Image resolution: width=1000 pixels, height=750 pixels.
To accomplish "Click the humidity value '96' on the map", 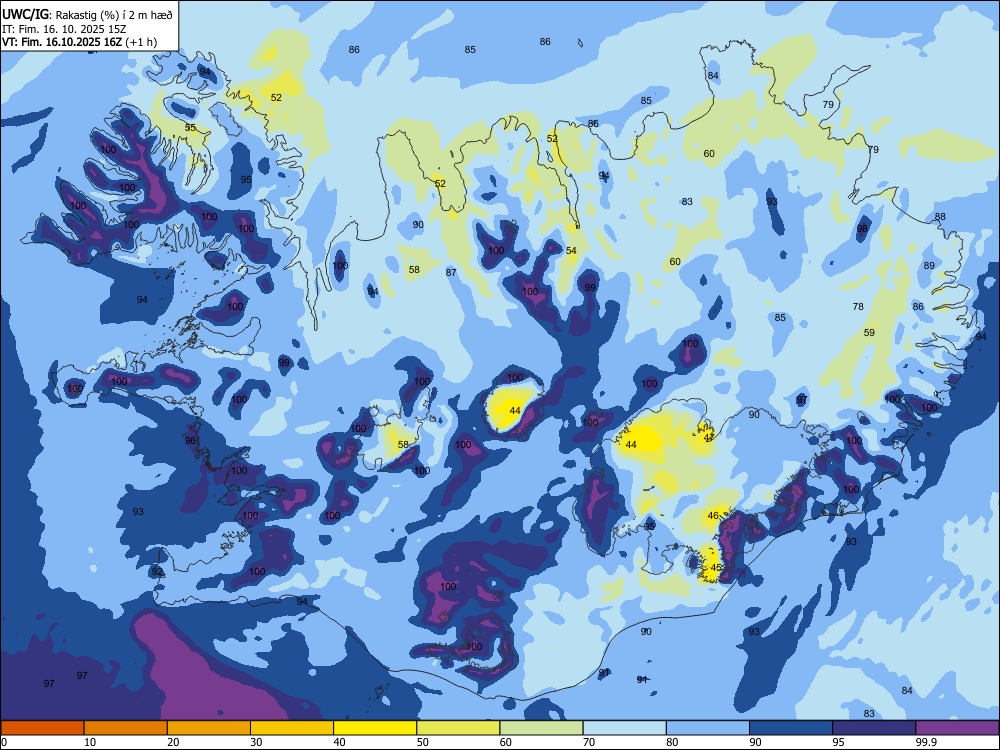I will (190, 441).
